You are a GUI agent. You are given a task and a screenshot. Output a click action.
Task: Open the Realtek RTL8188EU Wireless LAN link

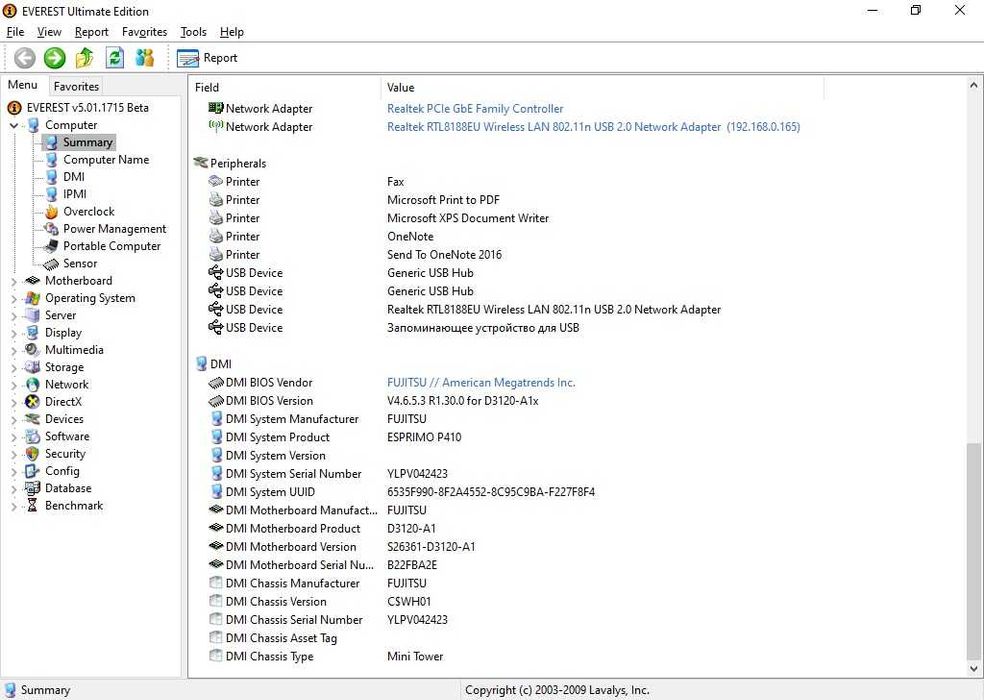point(593,127)
